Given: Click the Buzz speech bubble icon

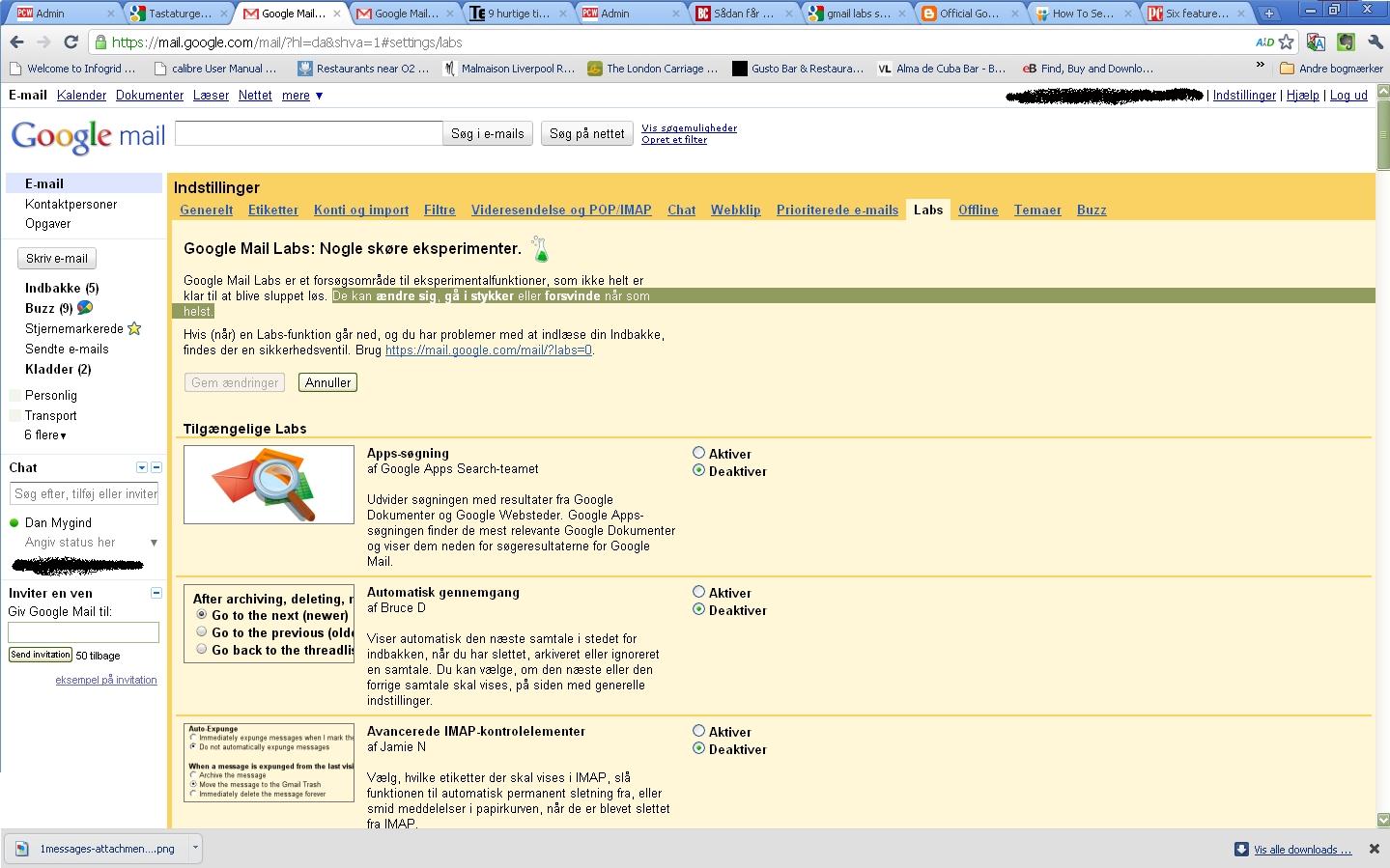Looking at the screenshot, I should point(85,308).
